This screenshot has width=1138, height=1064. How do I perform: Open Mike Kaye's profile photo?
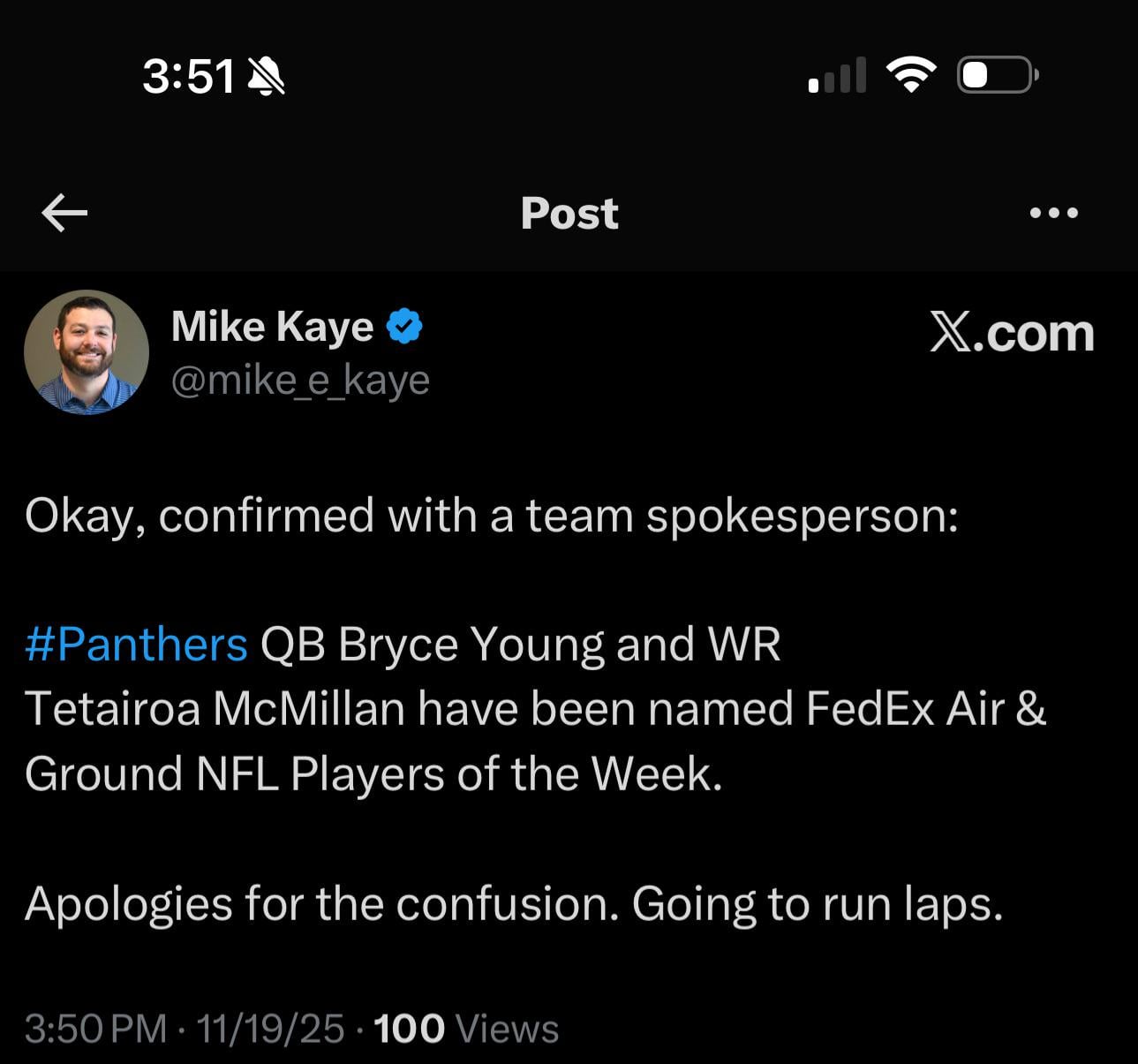[86, 351]
